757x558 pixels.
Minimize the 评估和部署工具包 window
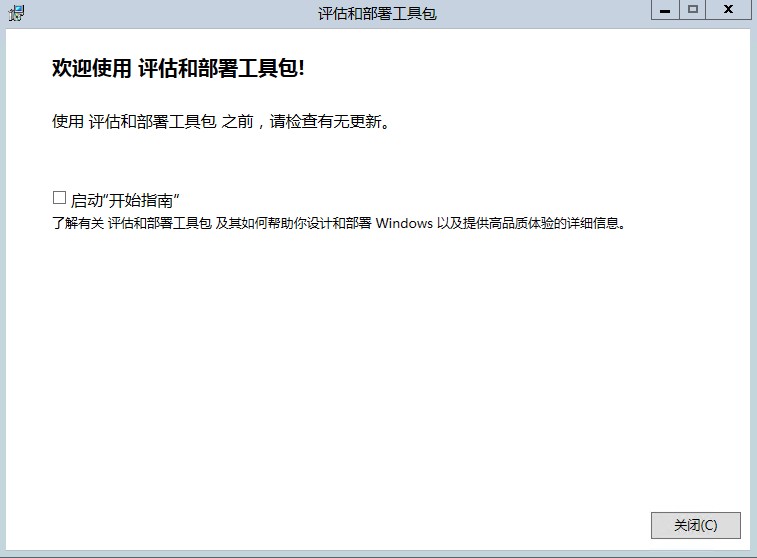pos(665,10)
